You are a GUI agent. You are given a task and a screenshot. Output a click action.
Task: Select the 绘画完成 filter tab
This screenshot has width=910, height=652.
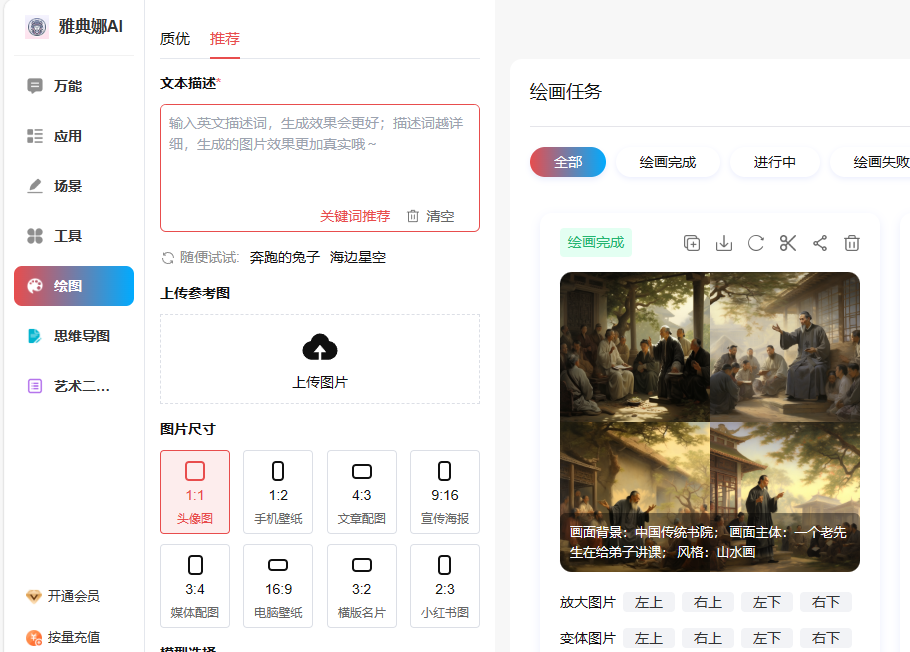coord(667,162)
